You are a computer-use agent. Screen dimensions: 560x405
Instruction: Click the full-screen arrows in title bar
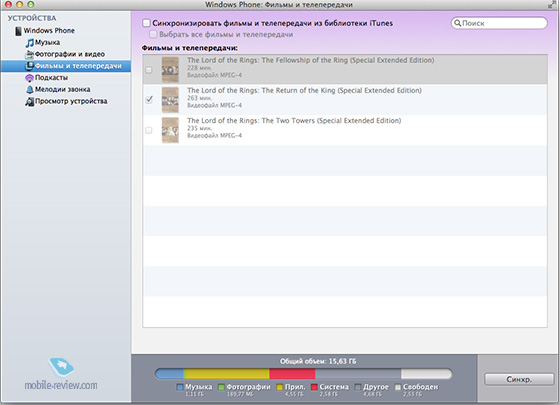click(x=553, y=4)
